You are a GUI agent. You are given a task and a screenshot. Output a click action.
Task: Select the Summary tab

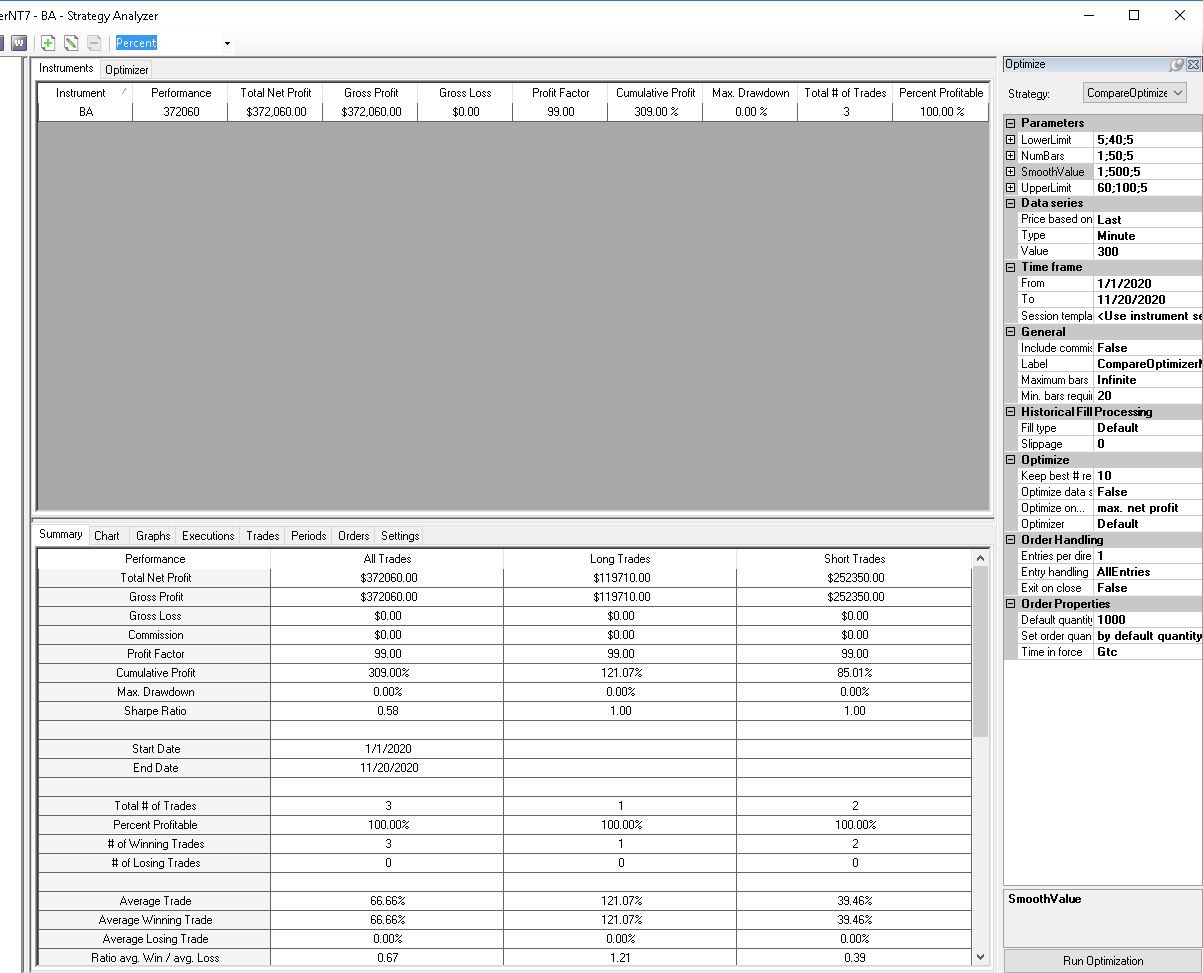pos(61,534)
